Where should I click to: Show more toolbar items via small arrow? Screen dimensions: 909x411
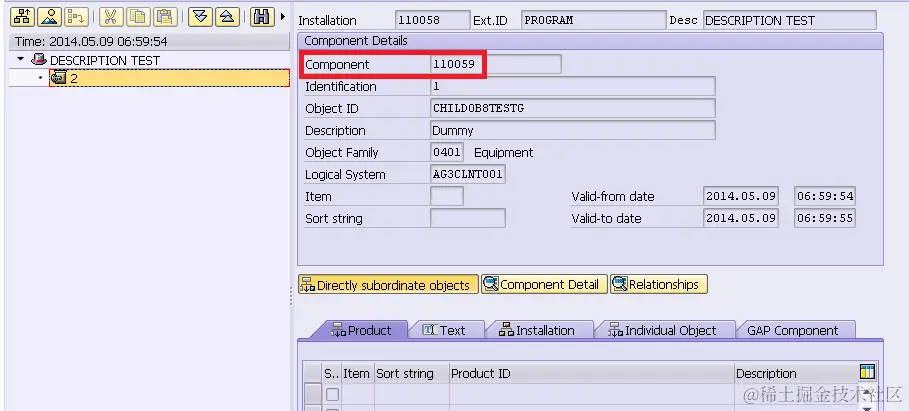pyautogui.click(x=283, y=17)
